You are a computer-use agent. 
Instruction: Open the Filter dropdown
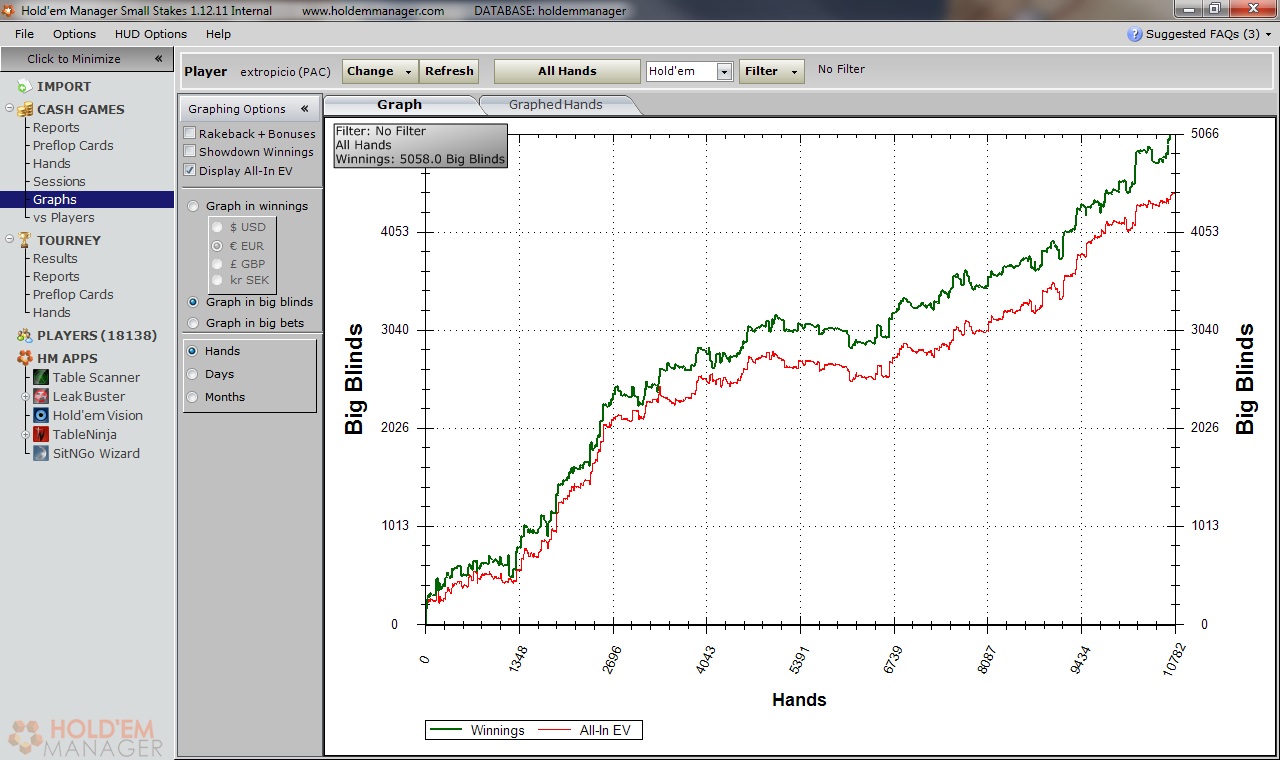click(x=771, y=71)
